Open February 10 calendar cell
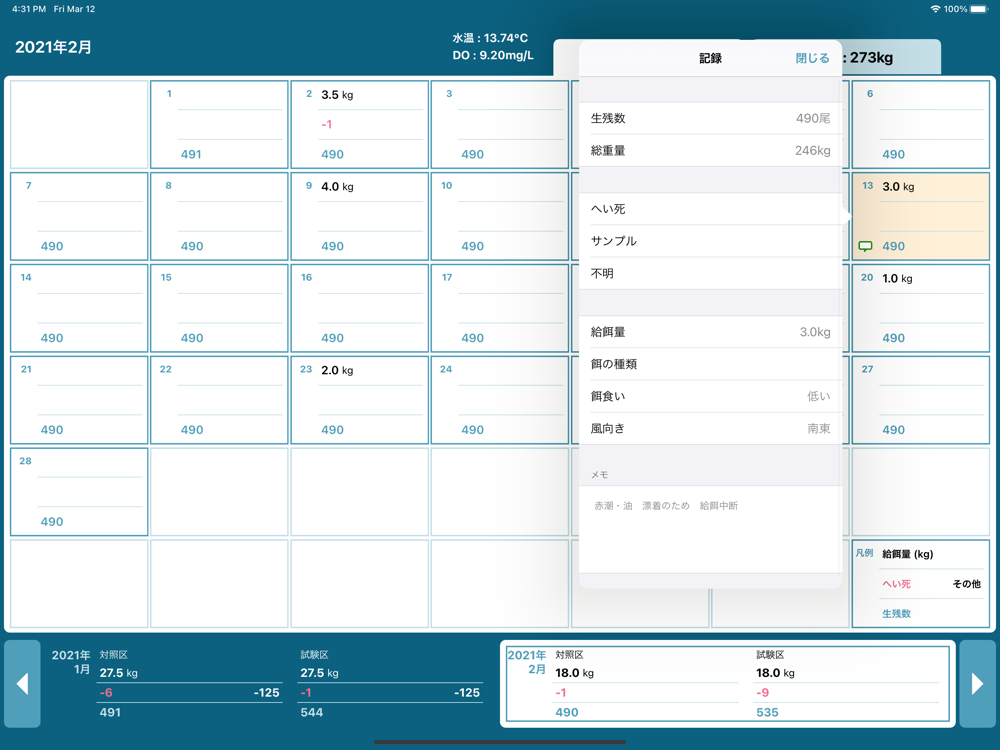1000x750 pixels. point(500,216)
